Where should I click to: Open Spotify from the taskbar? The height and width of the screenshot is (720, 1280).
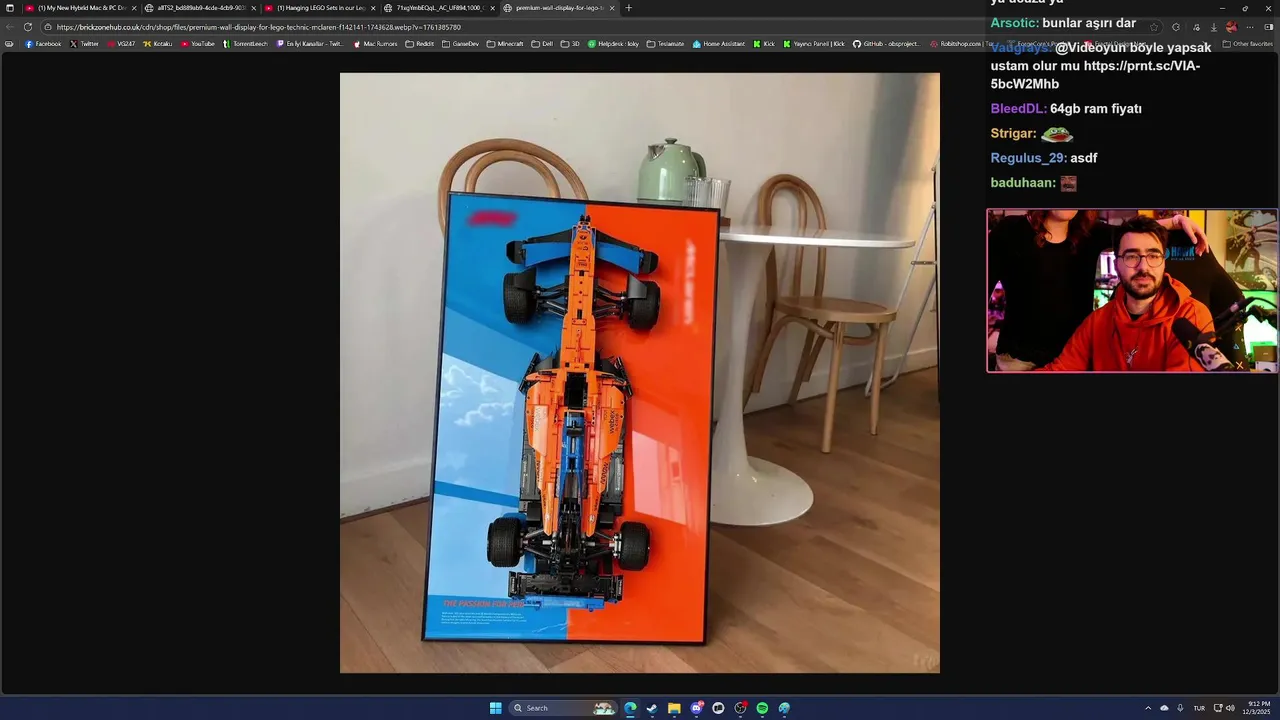[762, 708]
